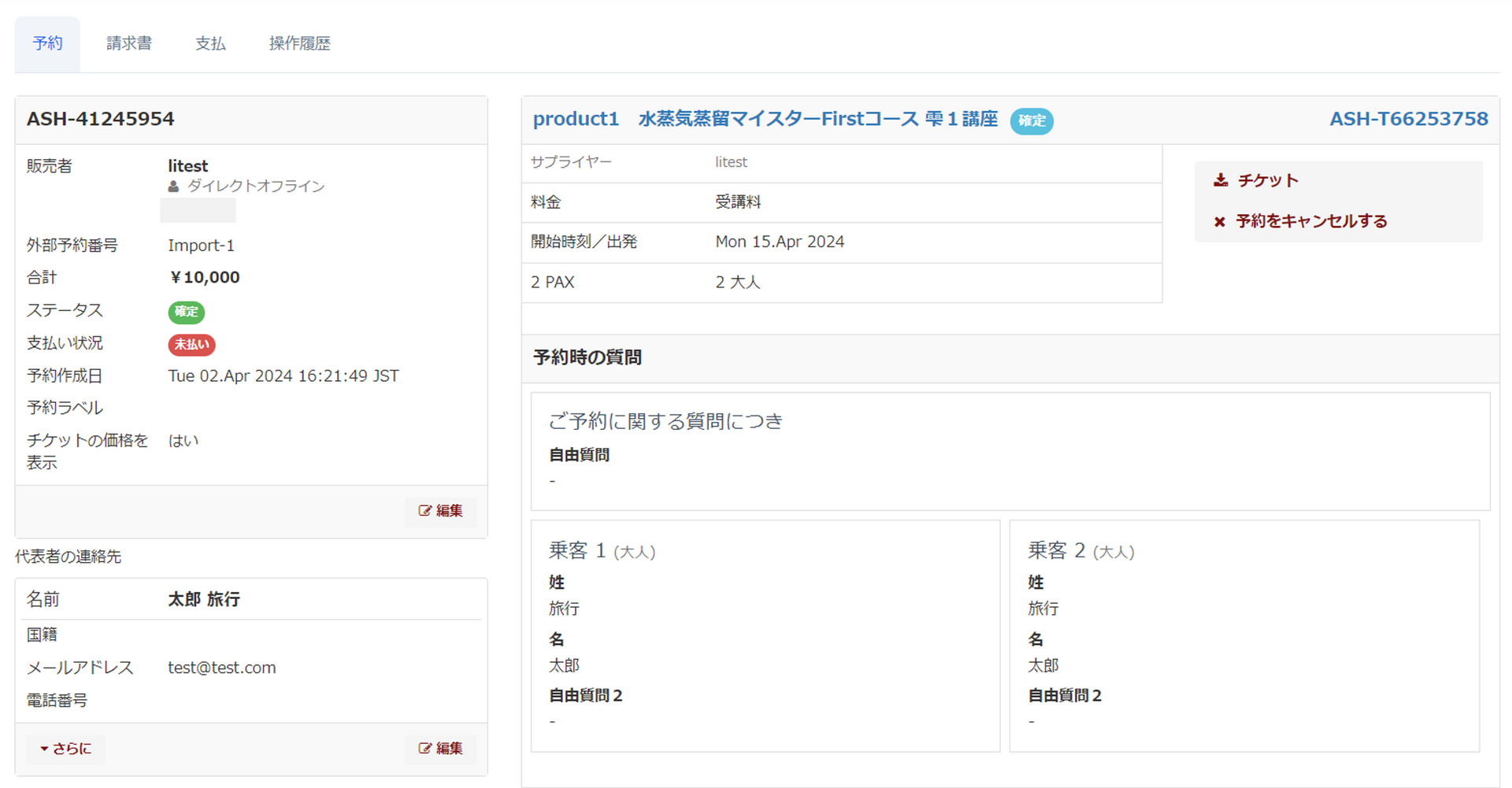The width and height of the screenshot is (1512, 788).
Task: Click the litest seller name
Action: 187,166
